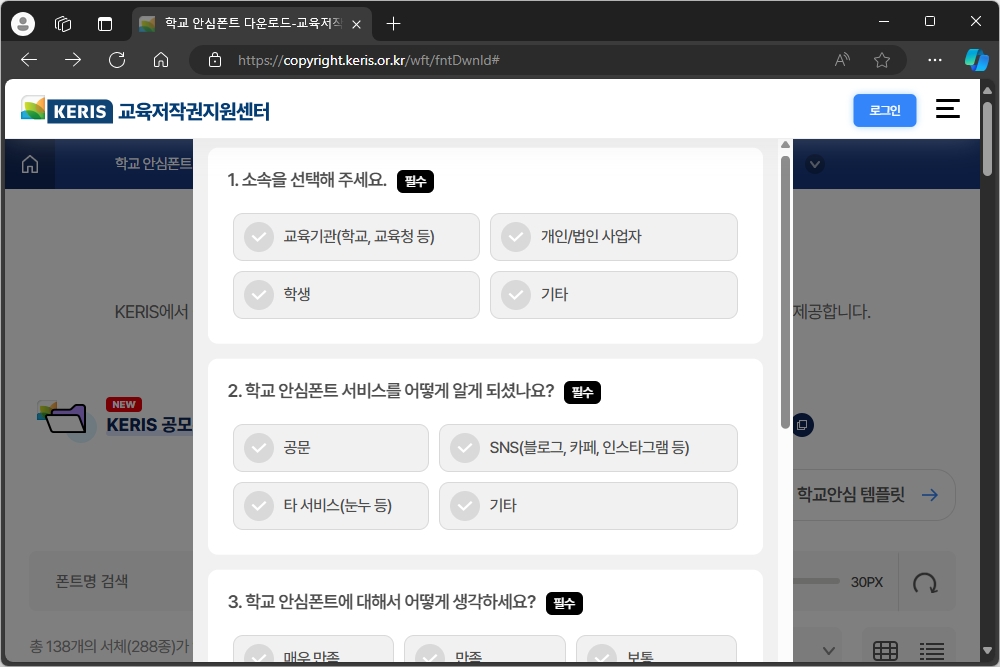Refresh the current page
1000x667 pixels.
pos(117,60)
